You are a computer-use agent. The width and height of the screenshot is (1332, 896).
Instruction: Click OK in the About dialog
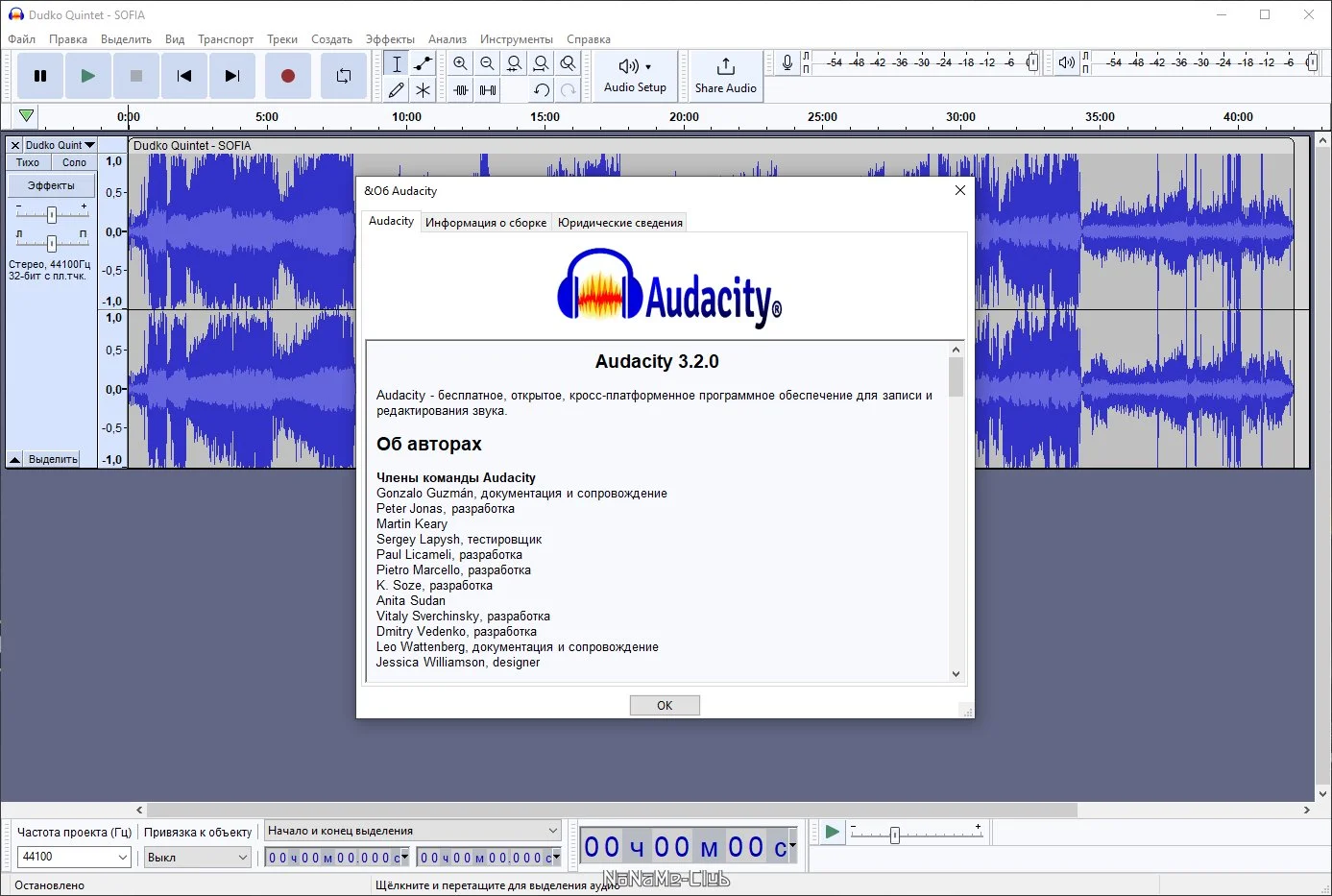(x=665, y=705)
